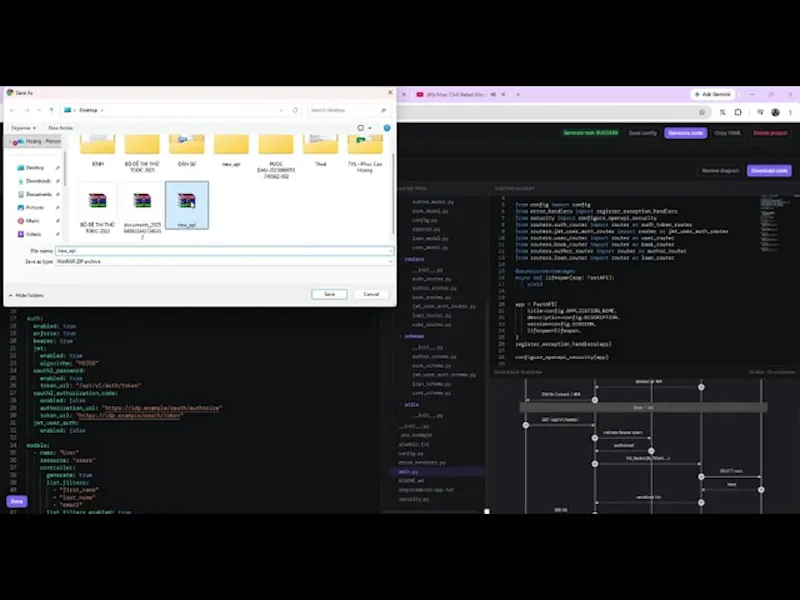
Task: Select Music in the navigation pane
Action: coord(33,220)
